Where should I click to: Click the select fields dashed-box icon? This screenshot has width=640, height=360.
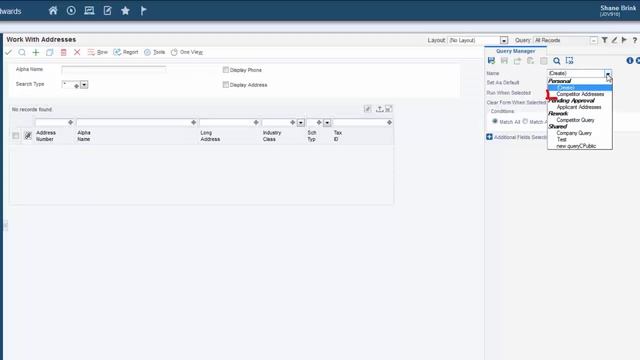click(570, 61)
